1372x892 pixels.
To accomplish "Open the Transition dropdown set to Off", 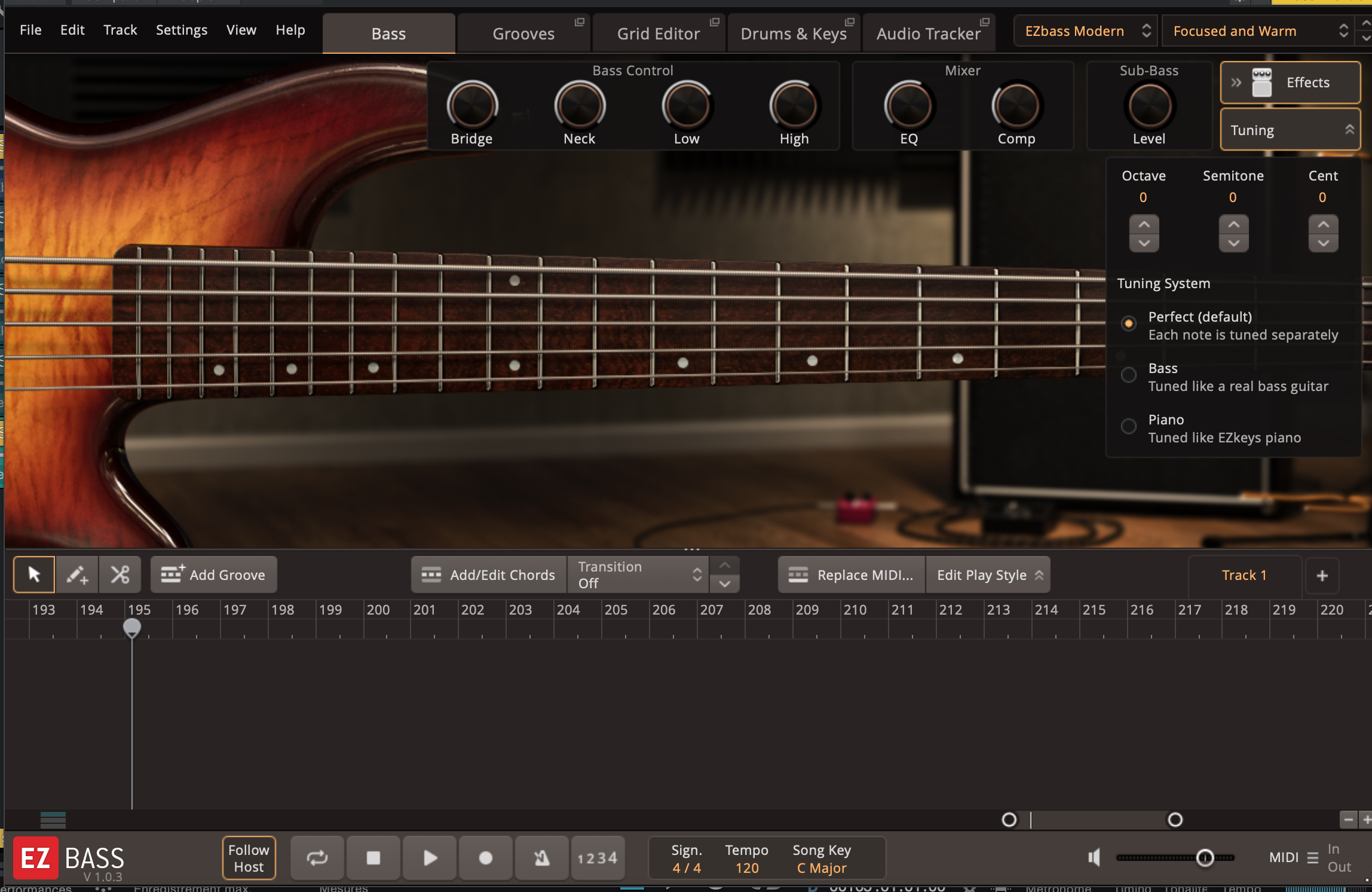I will [x=637, y=575].
